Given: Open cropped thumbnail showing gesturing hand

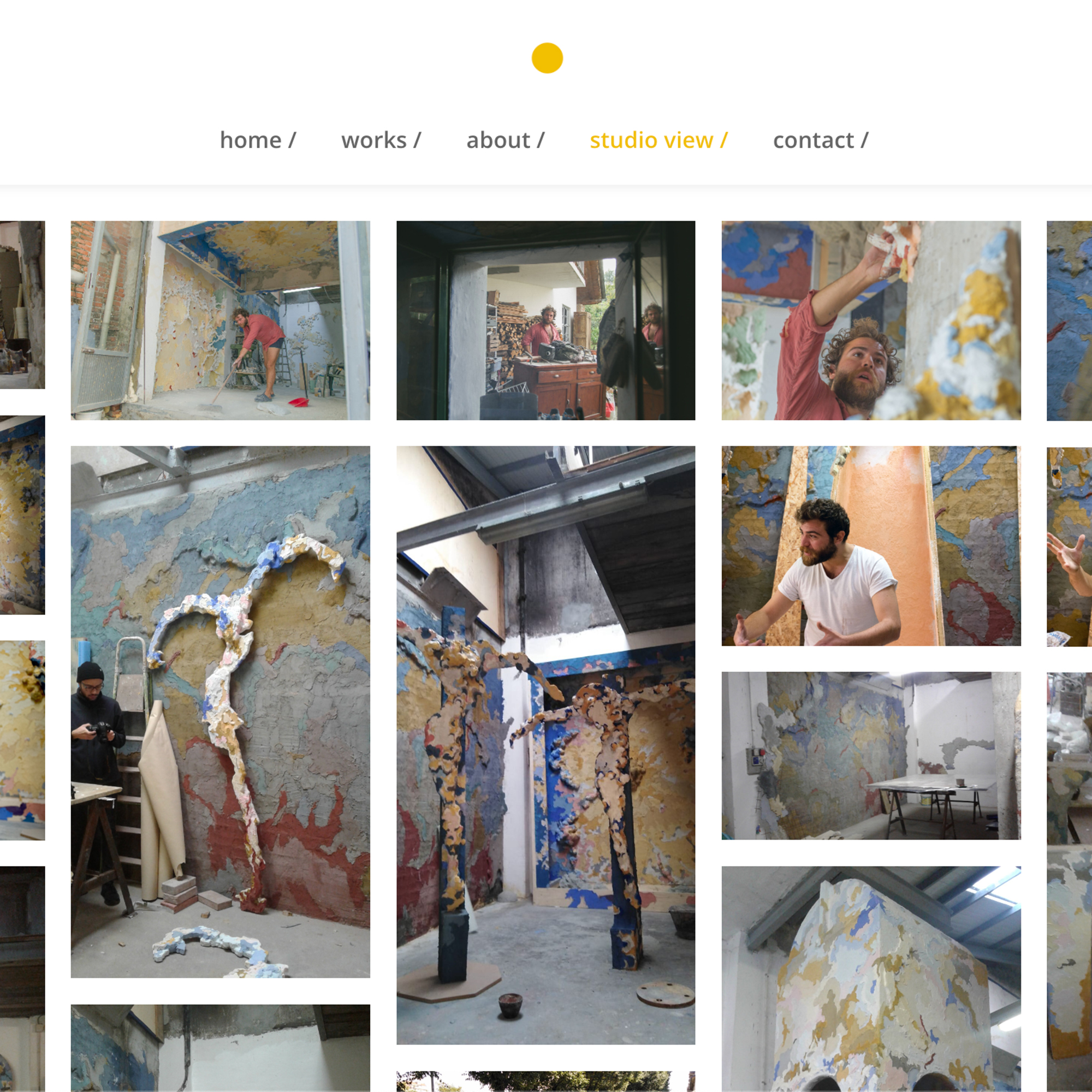Looking at the screenshot, I should [1070, 547].
